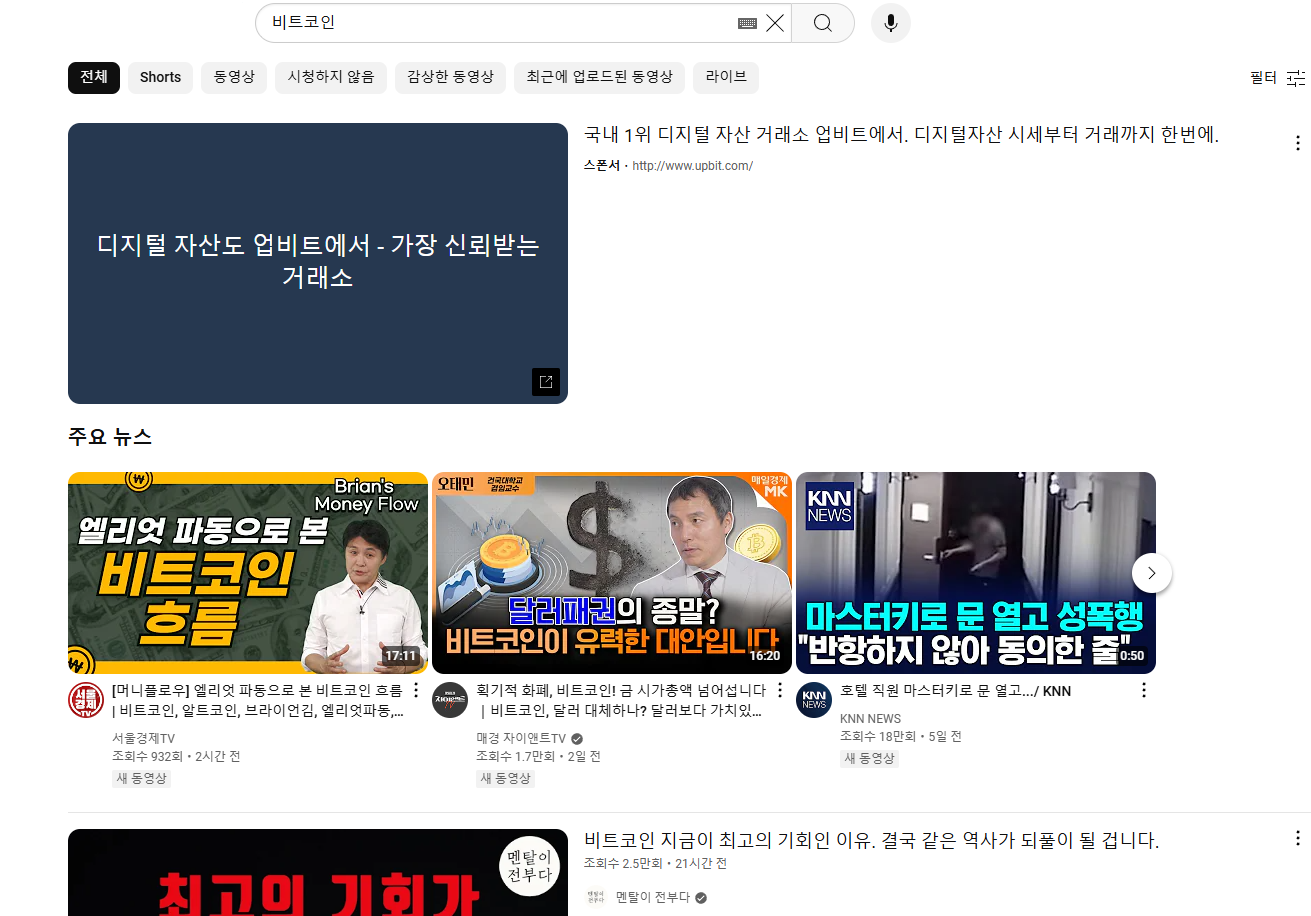Enable the 시청하지 않음 filter

(331, 77)
